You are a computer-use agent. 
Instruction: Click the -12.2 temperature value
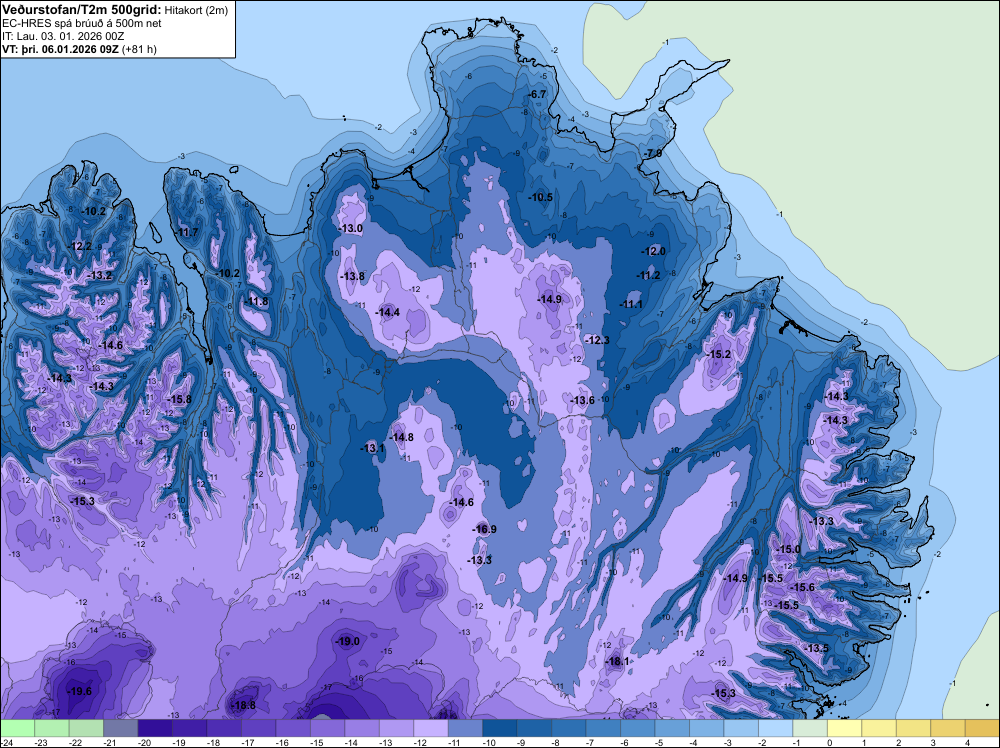(x=80, y=246)
